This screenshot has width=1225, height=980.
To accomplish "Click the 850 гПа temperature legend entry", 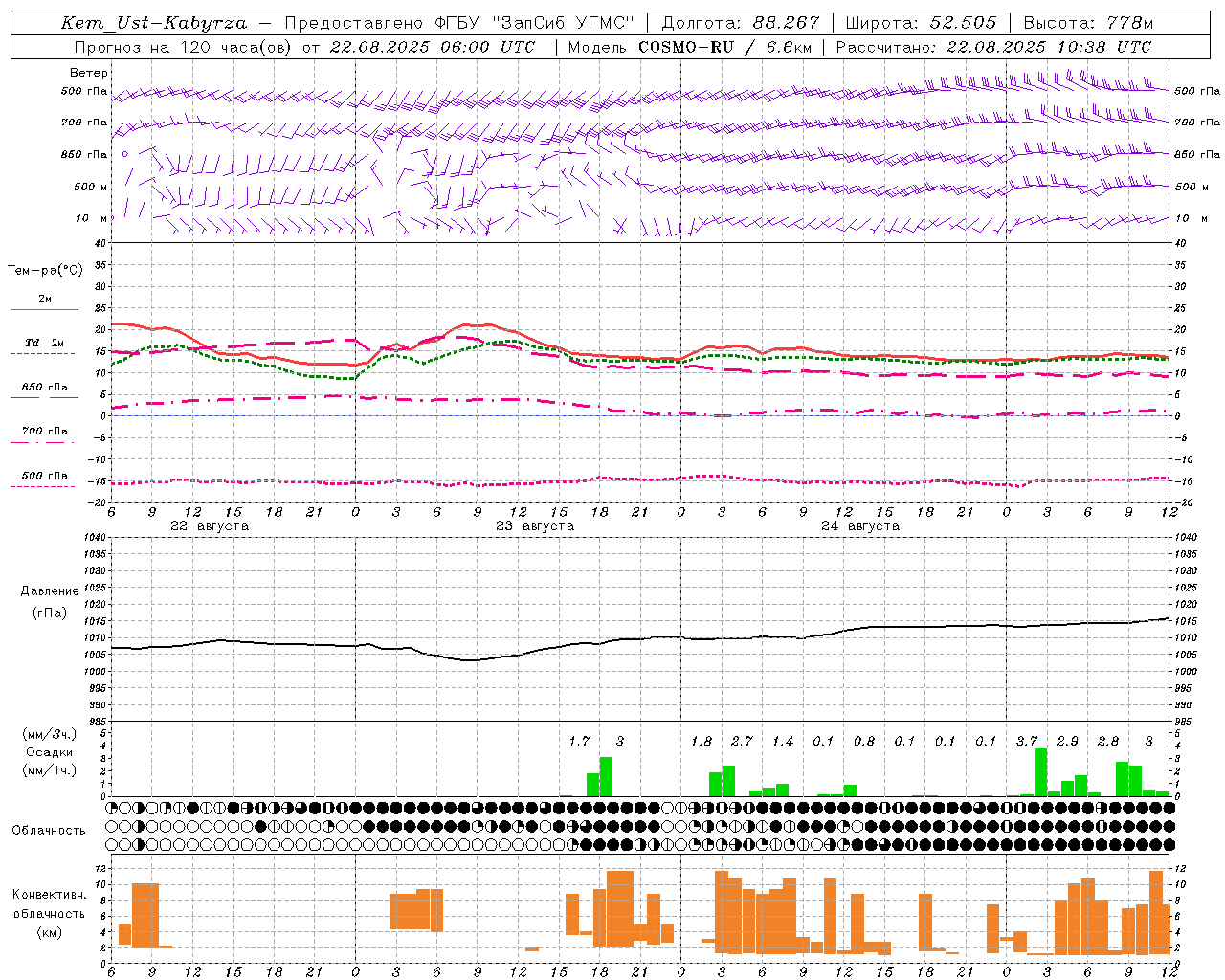I will coord(45,388).
